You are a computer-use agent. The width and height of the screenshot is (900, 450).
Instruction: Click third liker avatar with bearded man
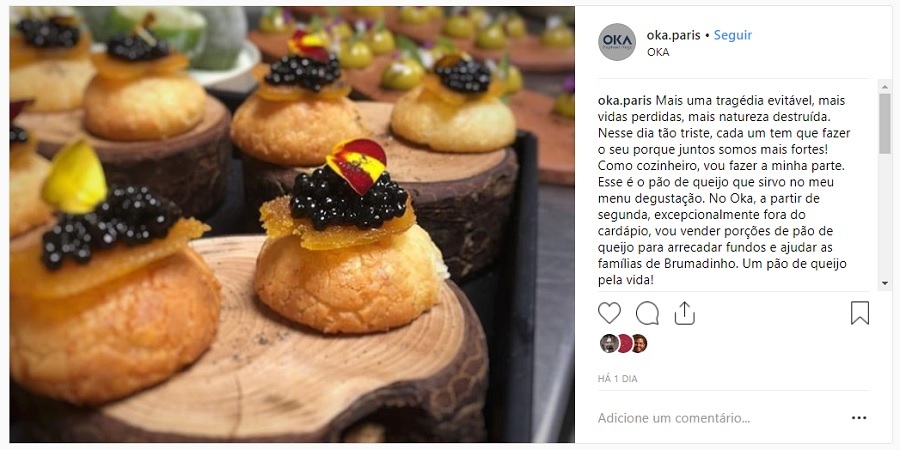point(639,343)
